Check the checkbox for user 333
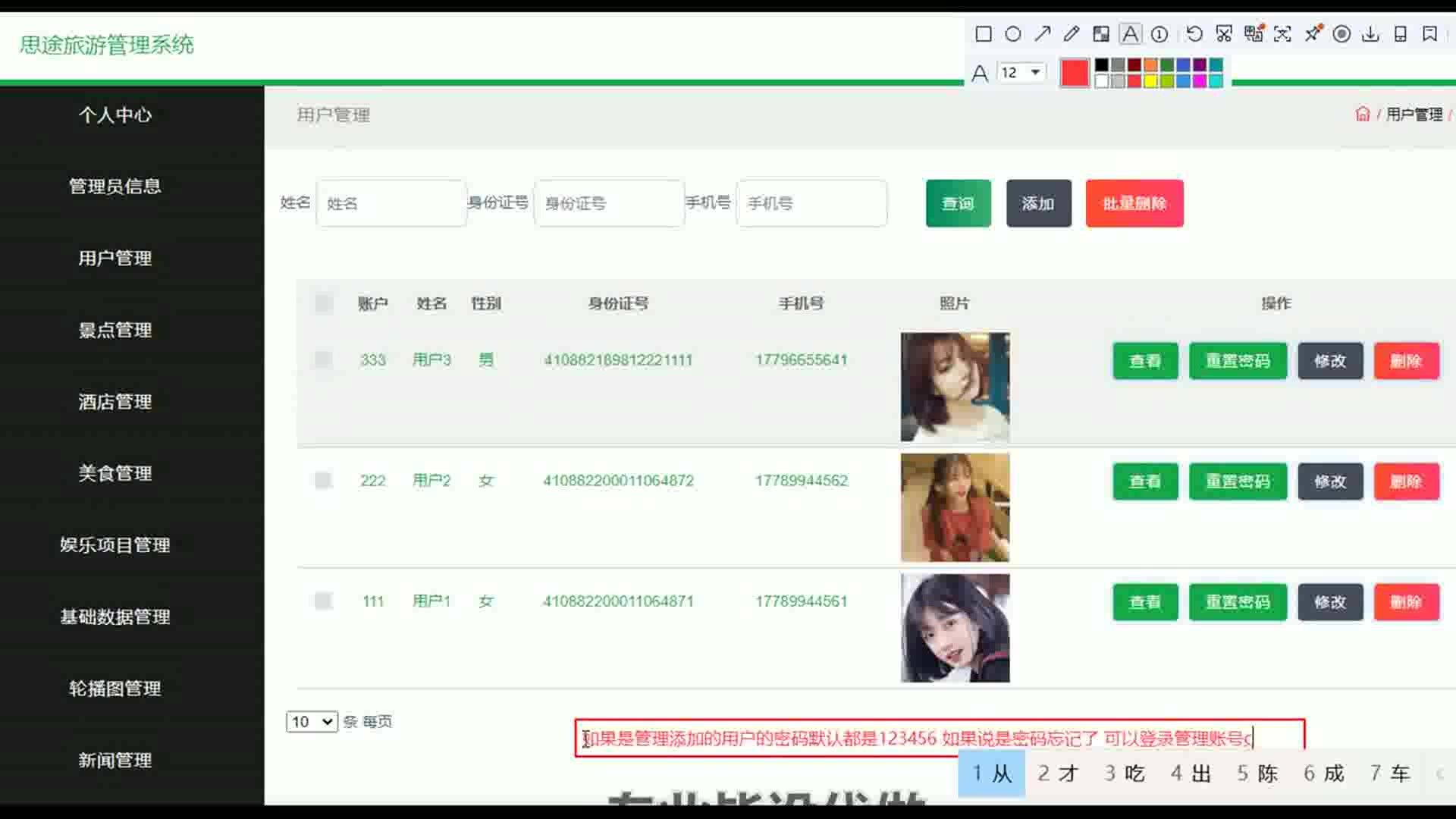Viewport: 1456px width, 819px height. click(x=324, y=359)
